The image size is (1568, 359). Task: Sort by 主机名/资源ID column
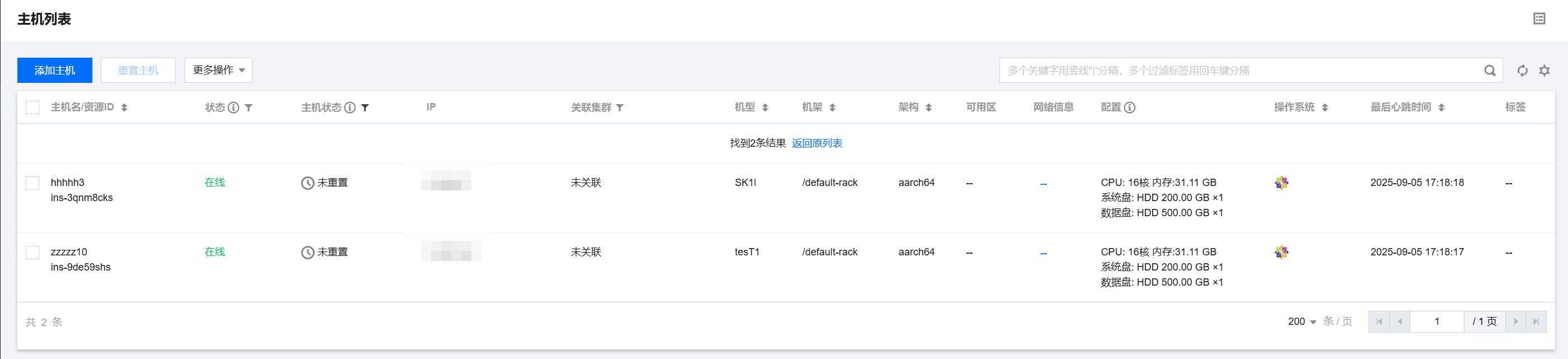click(124, 108)
